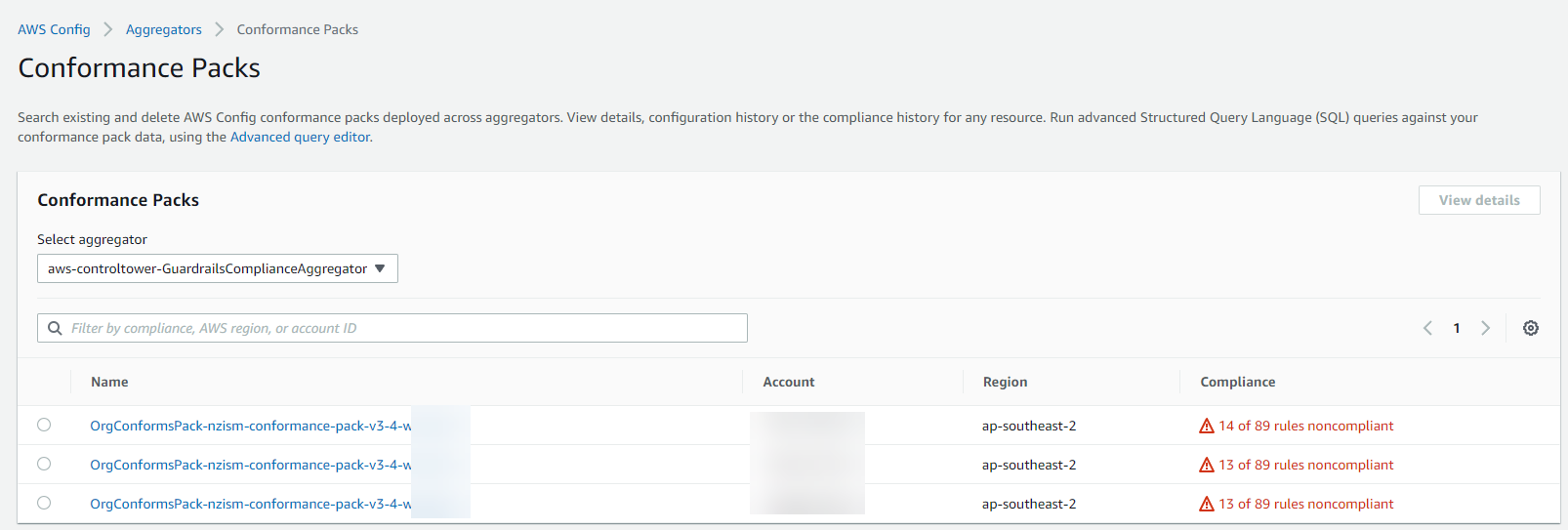Click the dropdown arrow of aggregator selector
The width and height of the screenshot is (1568, 530).
380,268
